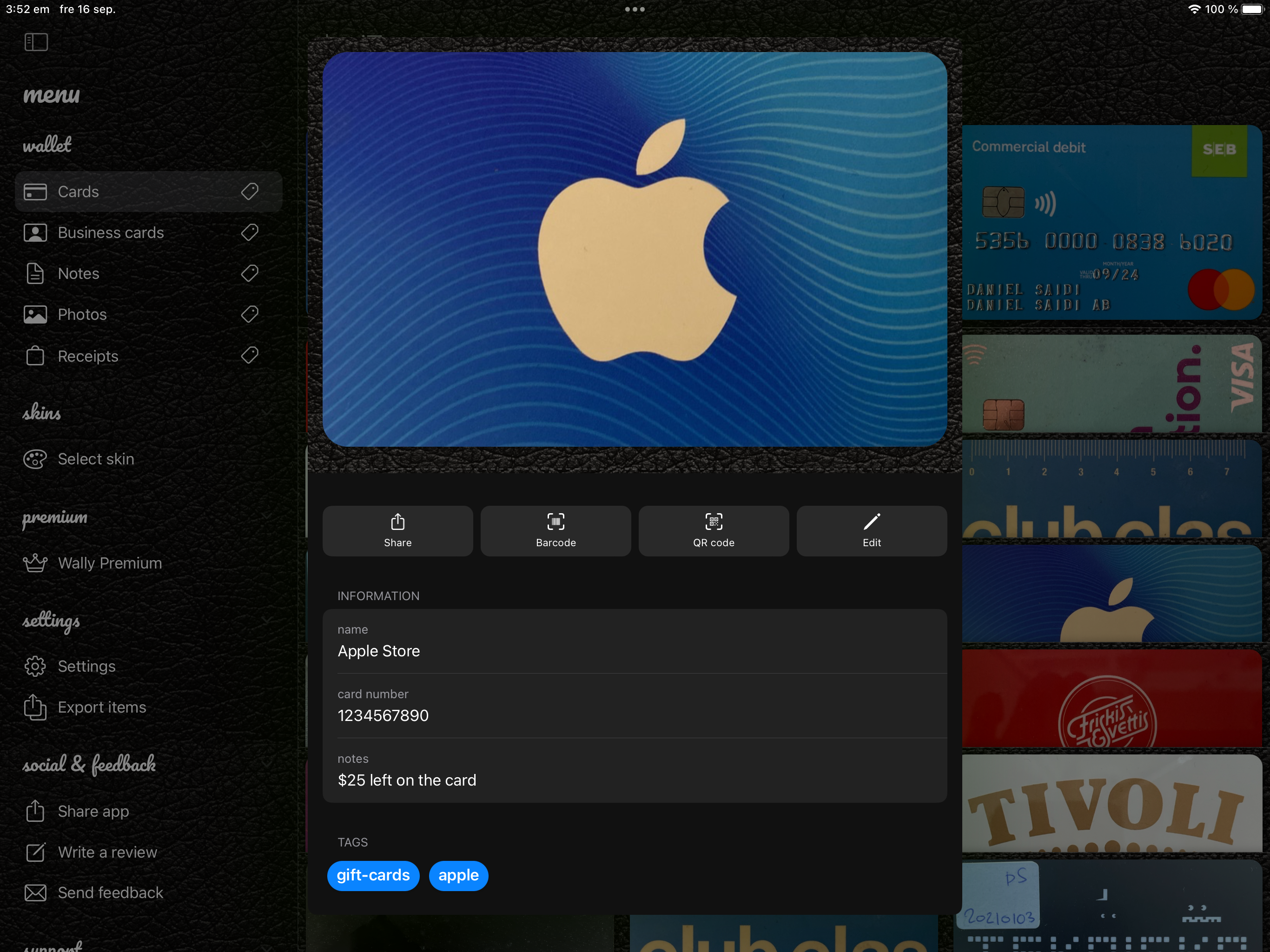Show the Barcode for this card
The image size is (1270, 952).
(556, 531)
